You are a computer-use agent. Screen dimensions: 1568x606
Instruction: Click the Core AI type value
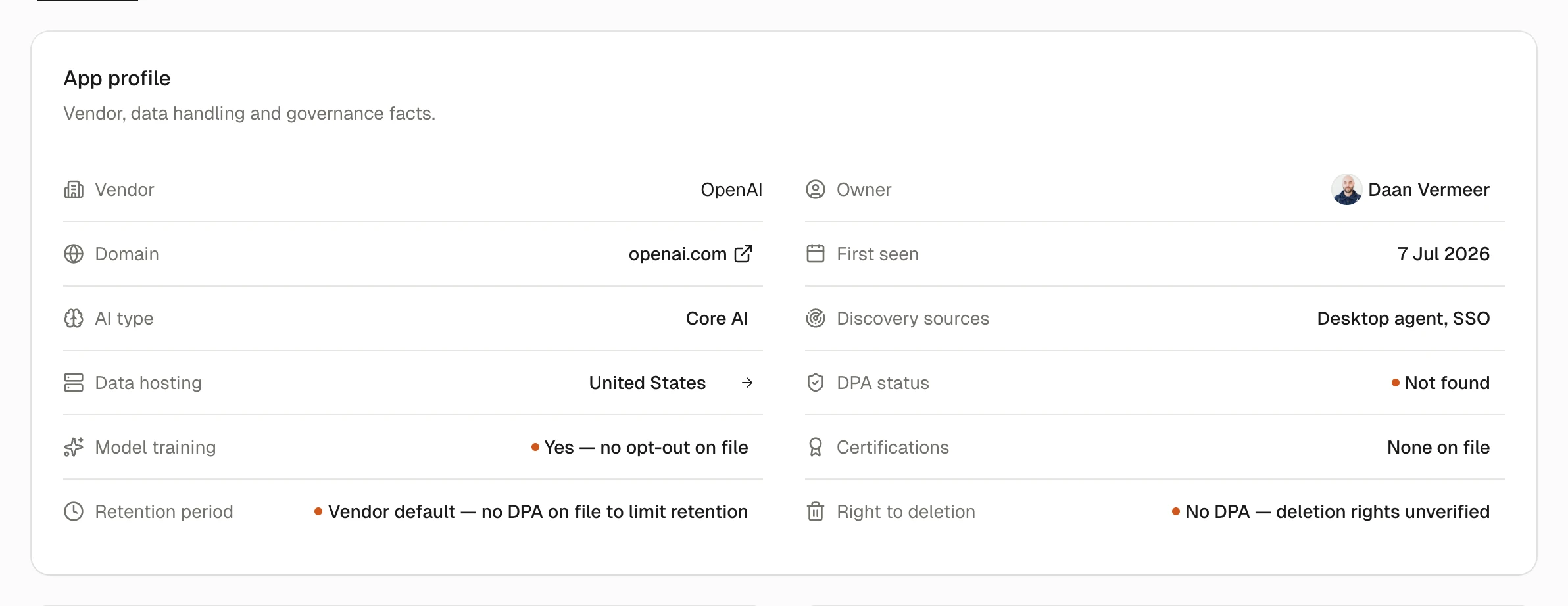click(x=717, y=319)
